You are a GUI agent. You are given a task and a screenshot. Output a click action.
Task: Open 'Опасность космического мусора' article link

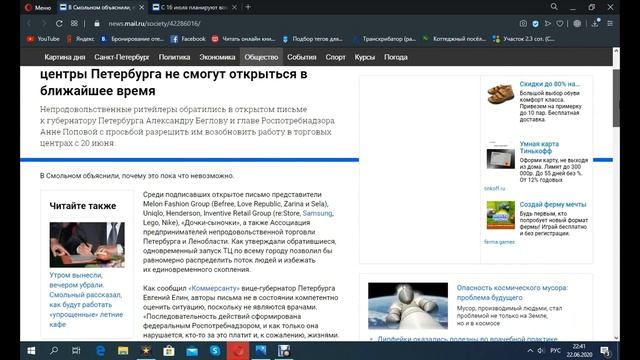[x=512, y=293]
